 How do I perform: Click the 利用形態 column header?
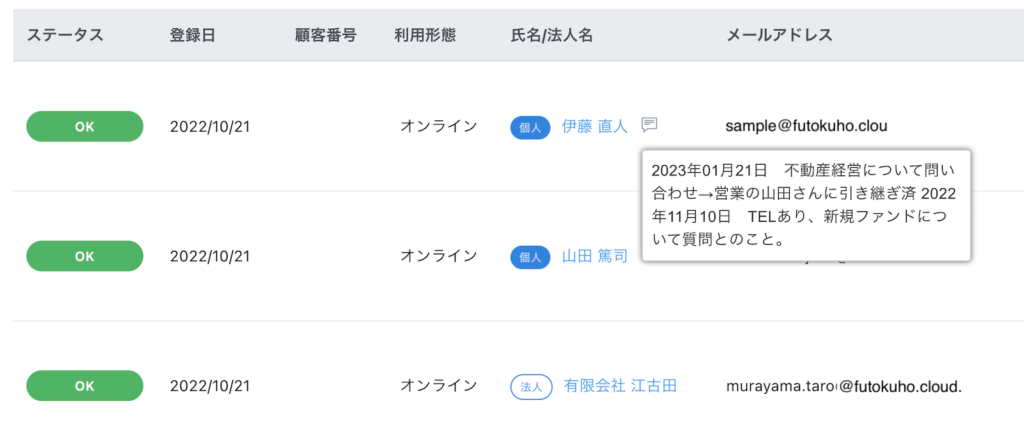(x=425, y=35)
